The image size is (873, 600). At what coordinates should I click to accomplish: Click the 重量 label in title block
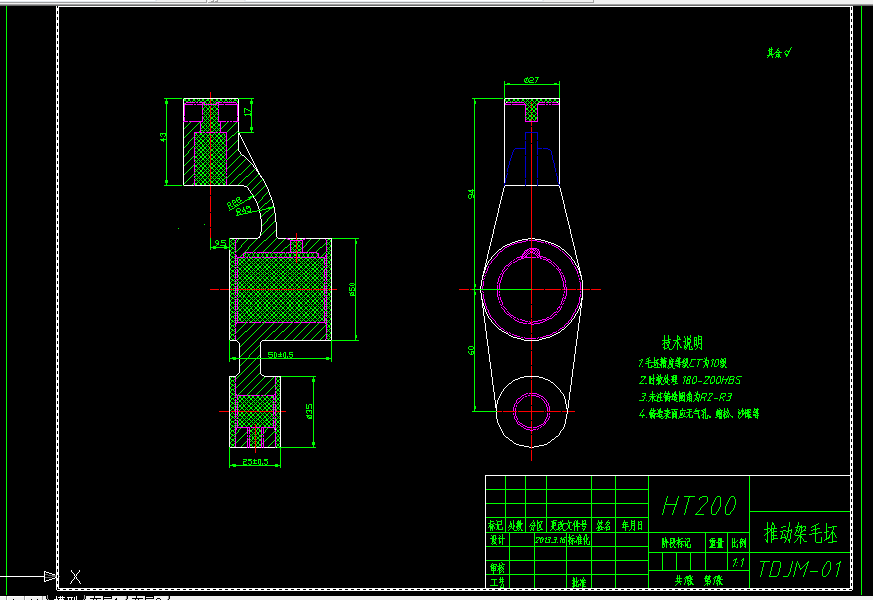[x=716, y=543]
